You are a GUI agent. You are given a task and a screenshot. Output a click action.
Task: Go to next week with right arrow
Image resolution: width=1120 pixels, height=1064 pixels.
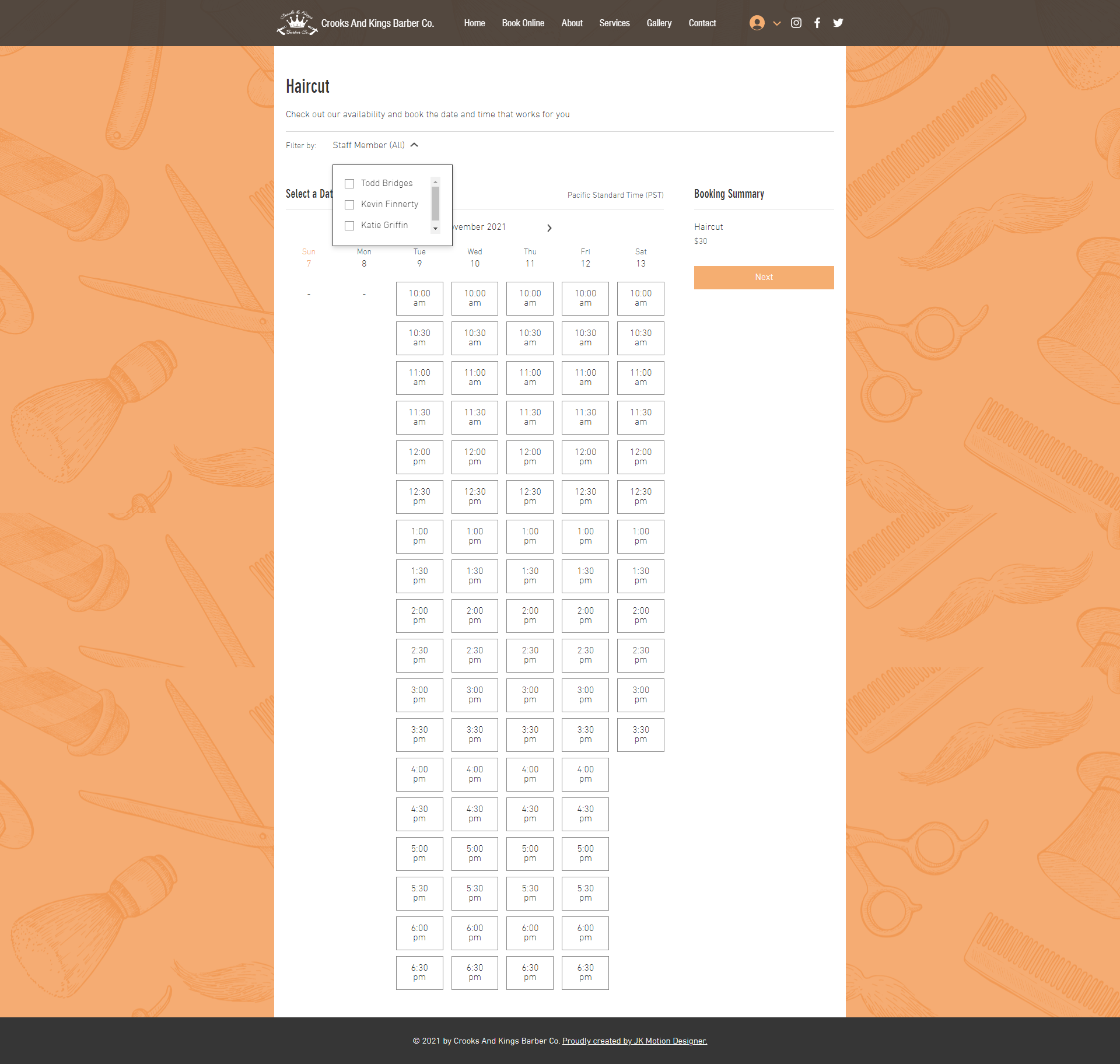click(549, 228)
